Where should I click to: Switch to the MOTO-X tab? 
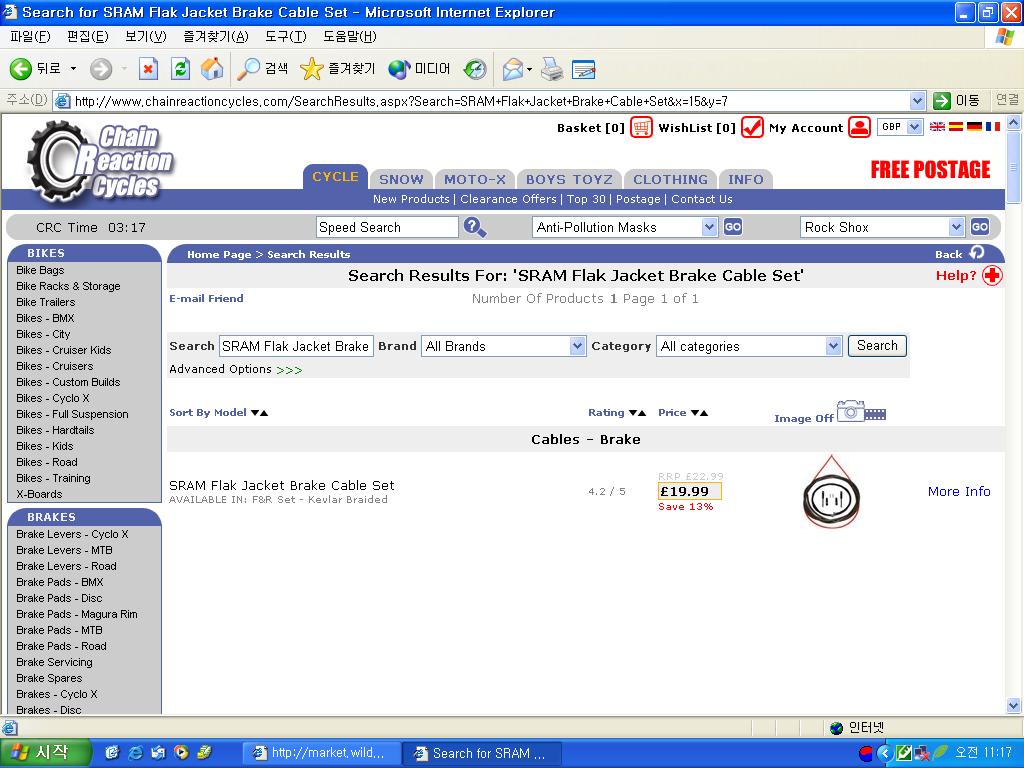pos(475,179)
